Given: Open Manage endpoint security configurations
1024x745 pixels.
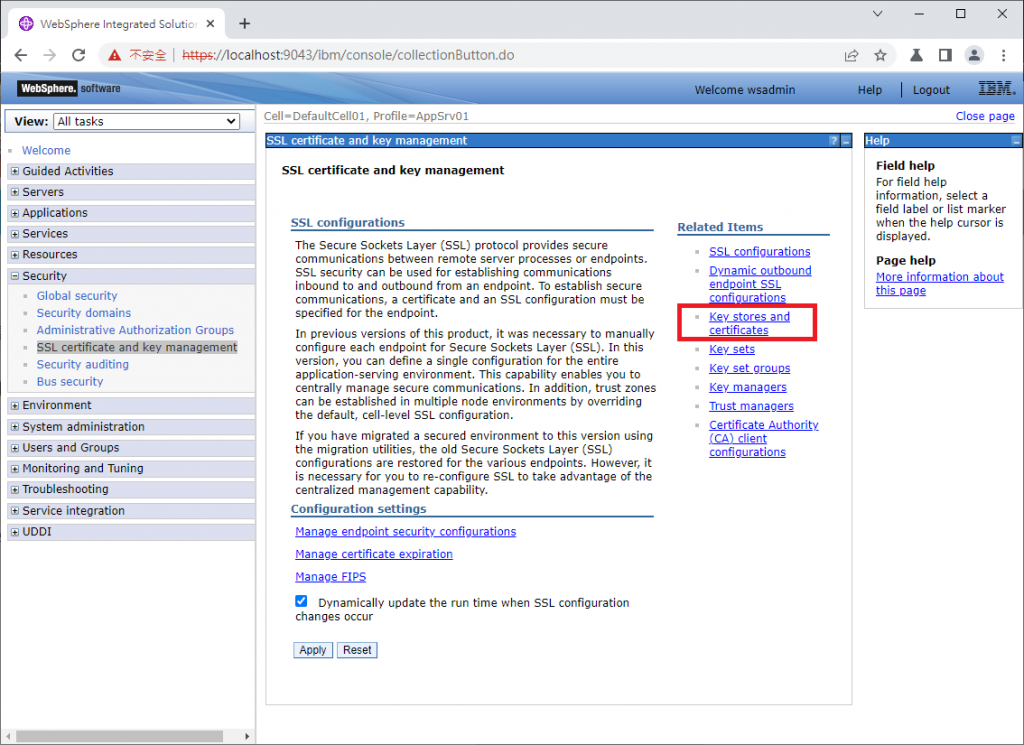Looking at the screenshot, I should (x=406, y=531).
